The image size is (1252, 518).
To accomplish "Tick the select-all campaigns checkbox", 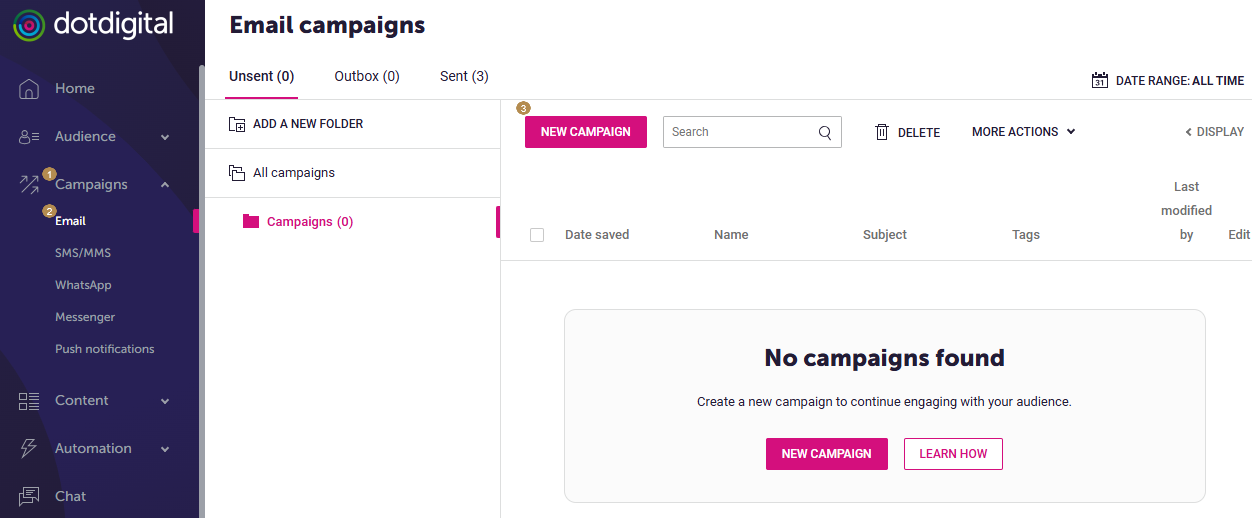I will [x=537, y=235].
